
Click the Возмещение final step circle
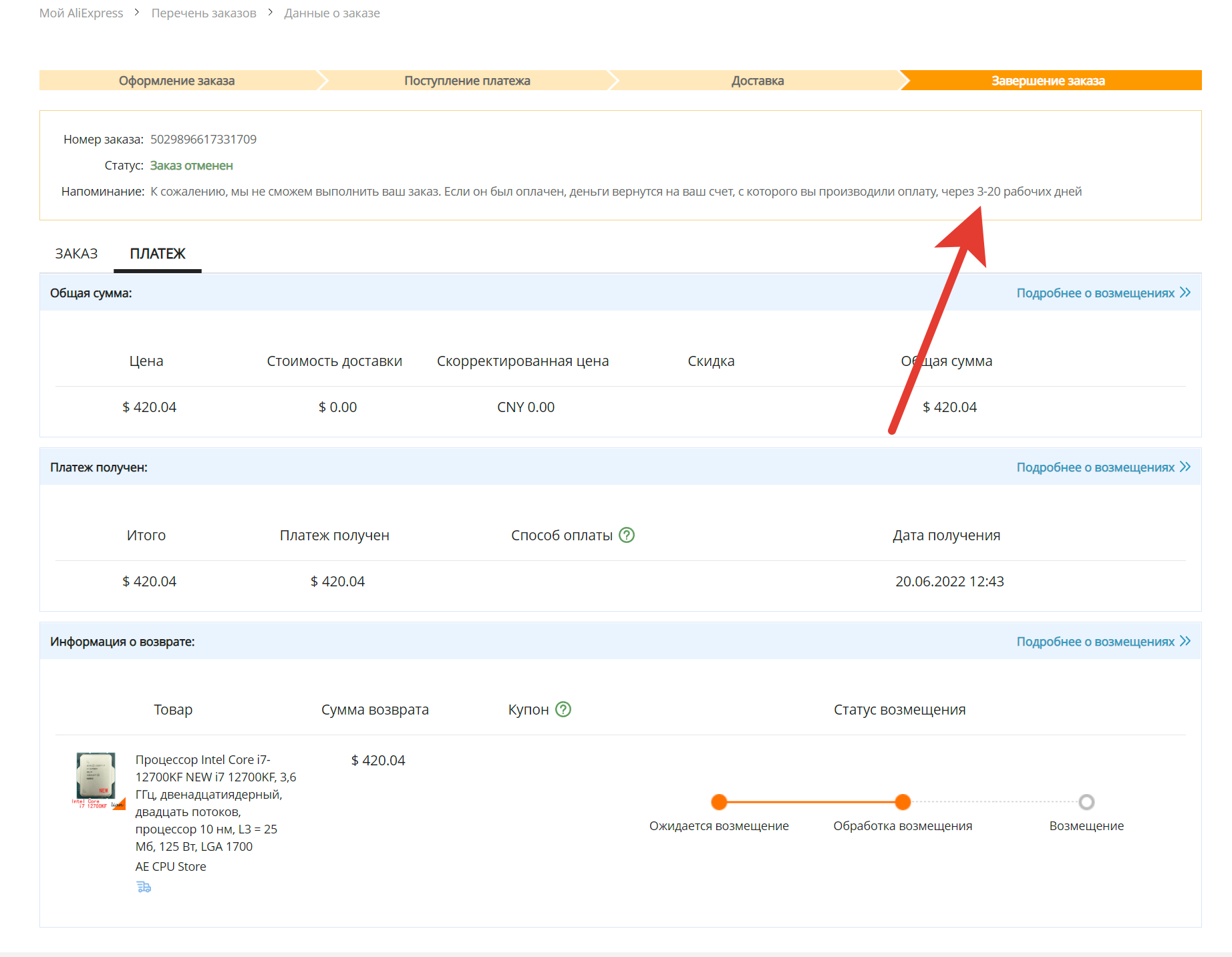click(x=1086, y=802)
